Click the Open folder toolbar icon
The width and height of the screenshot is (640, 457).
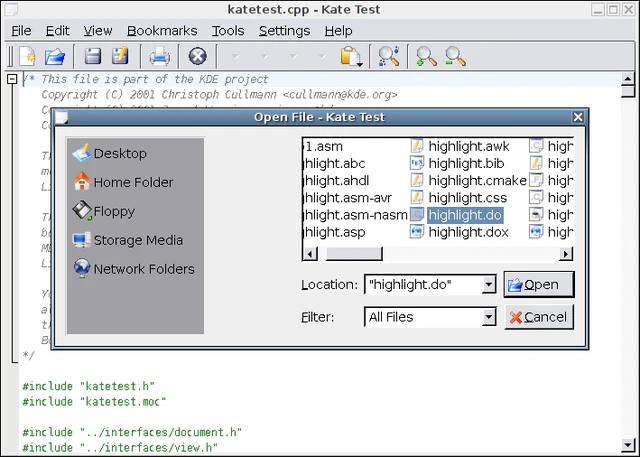(55, 56)
